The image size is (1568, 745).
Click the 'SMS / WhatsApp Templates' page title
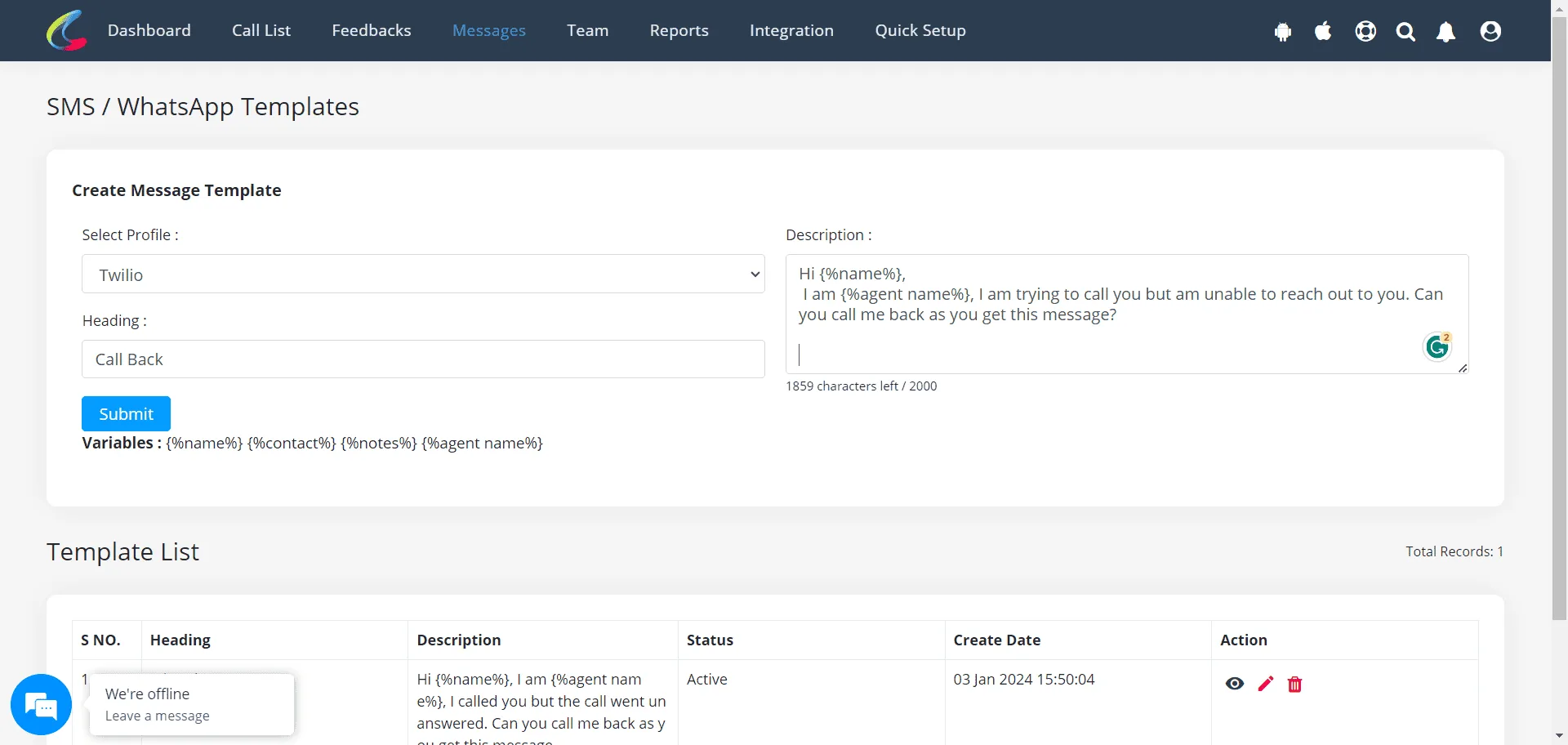click(203, 106)
